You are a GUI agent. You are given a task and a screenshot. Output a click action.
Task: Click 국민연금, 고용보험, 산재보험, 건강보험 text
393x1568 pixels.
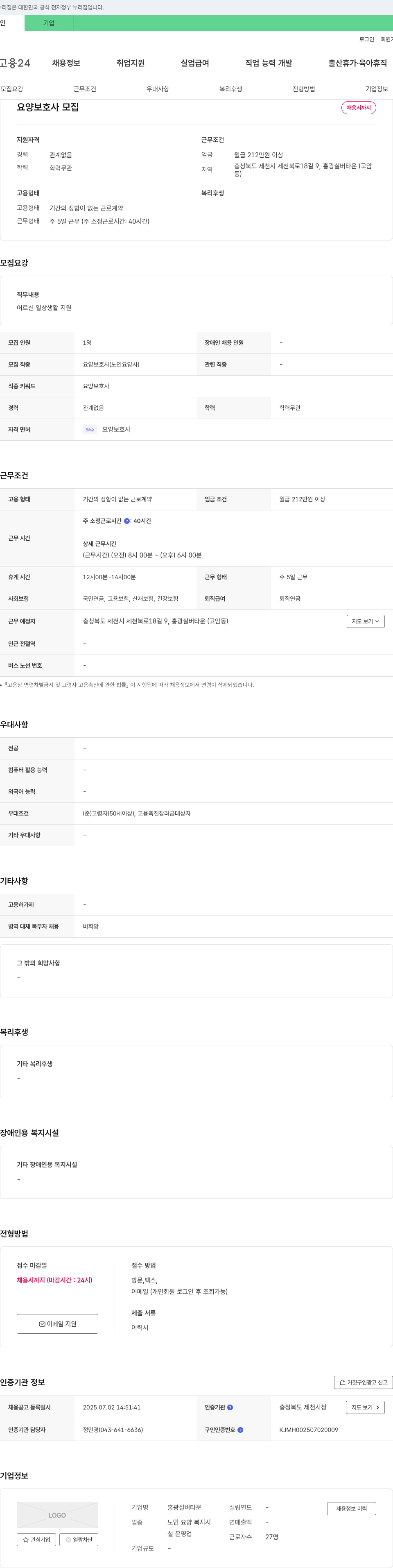pos(131,599)
